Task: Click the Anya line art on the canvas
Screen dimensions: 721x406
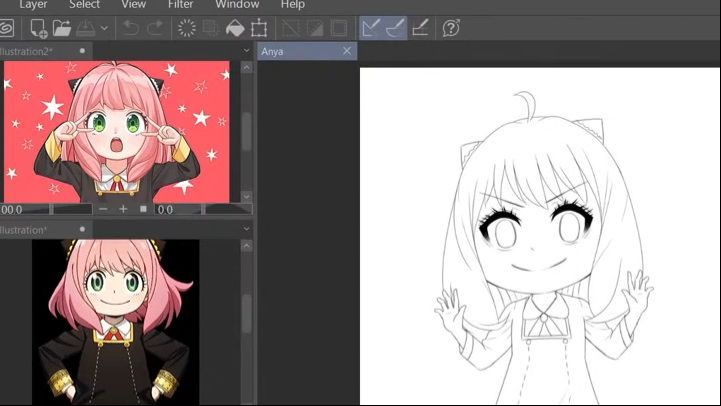Action: coord(544,248)
